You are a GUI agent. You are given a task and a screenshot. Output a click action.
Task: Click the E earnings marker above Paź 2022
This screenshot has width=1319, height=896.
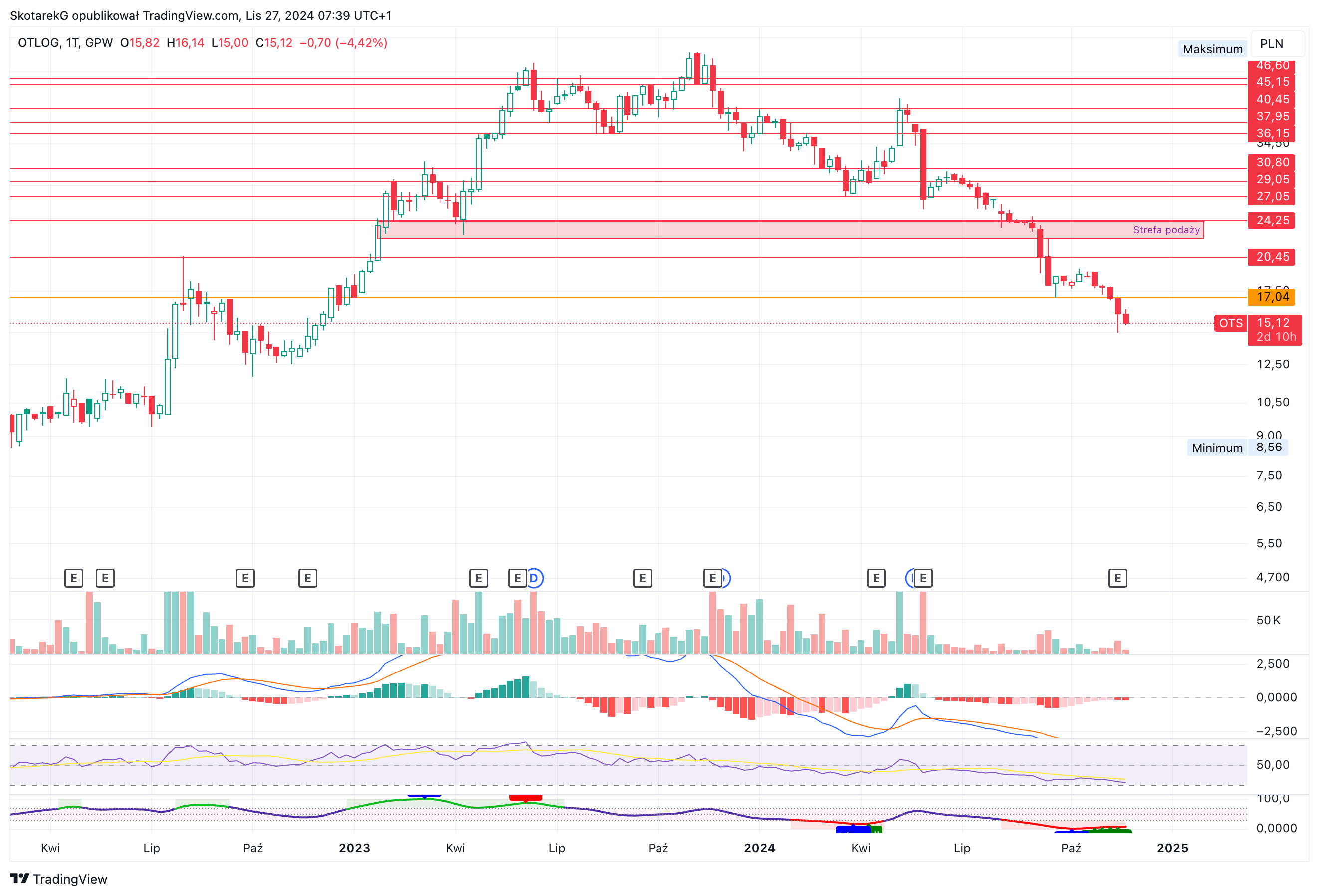pyautogui.click(x=245, y=578)
